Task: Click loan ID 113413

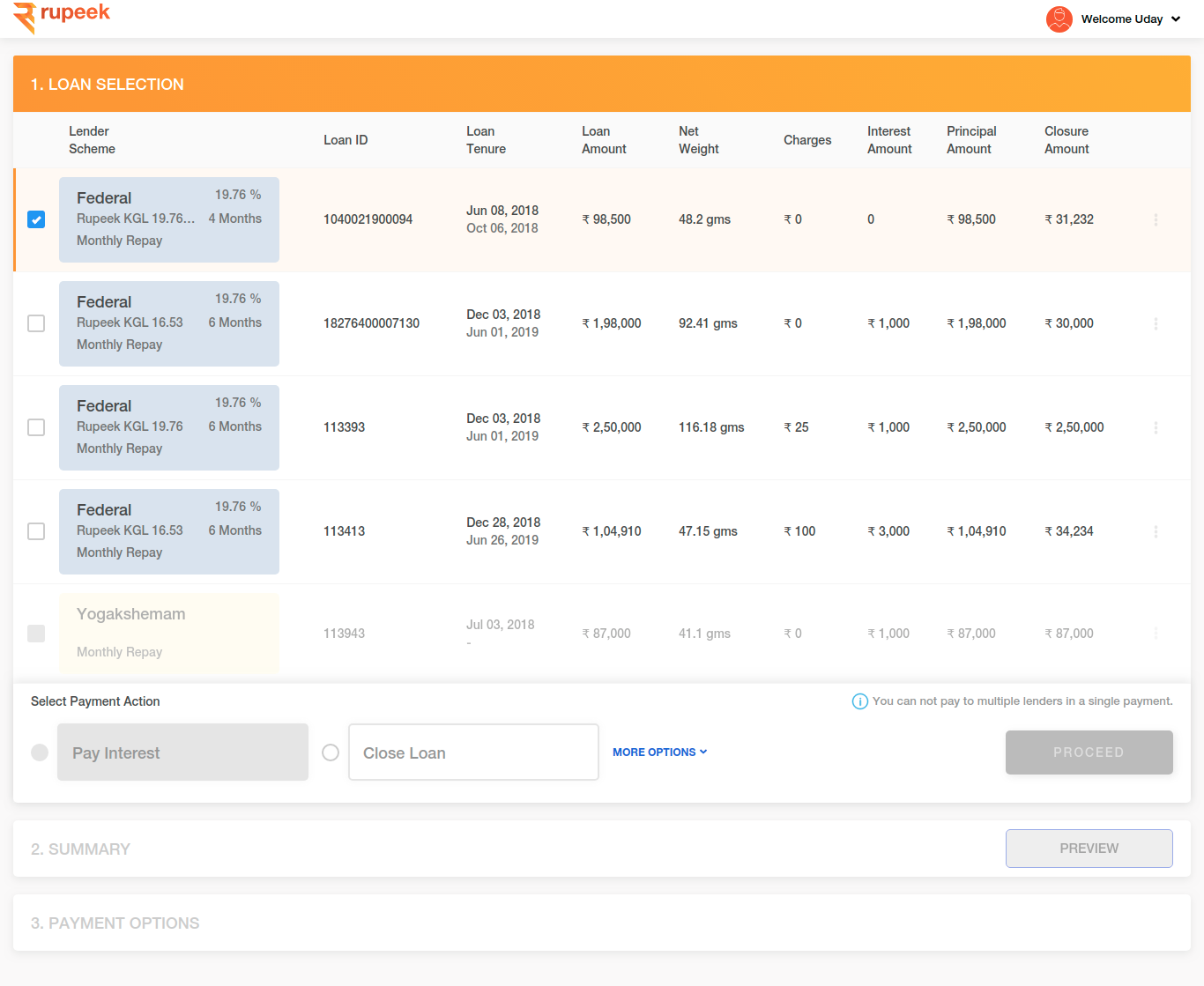Action: point(344,531)
